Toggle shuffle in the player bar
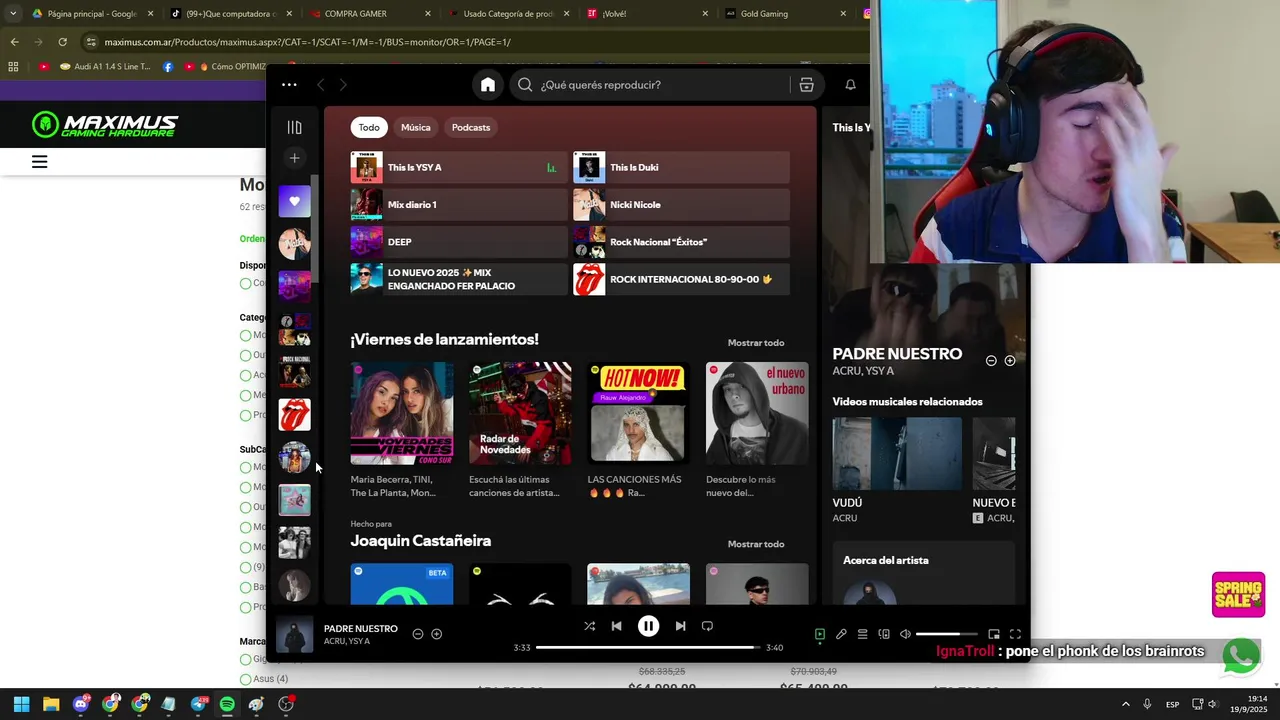The image size is (1280, 720). point(589,626)
